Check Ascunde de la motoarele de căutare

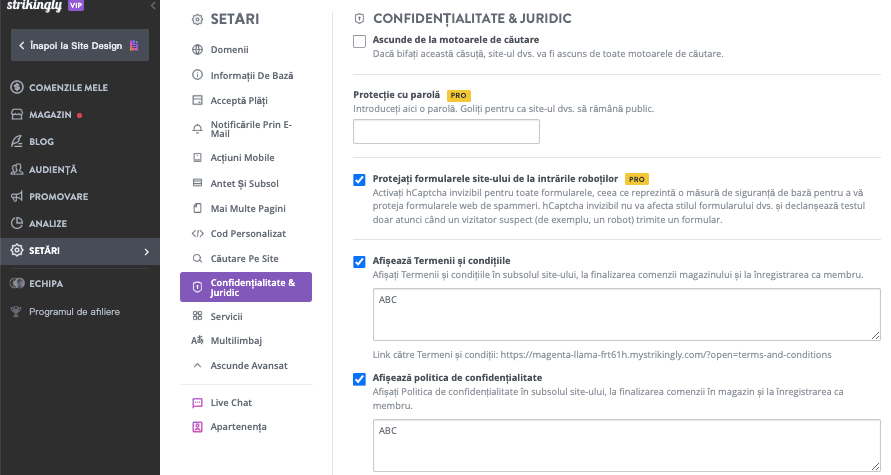[x=359, y=41]
